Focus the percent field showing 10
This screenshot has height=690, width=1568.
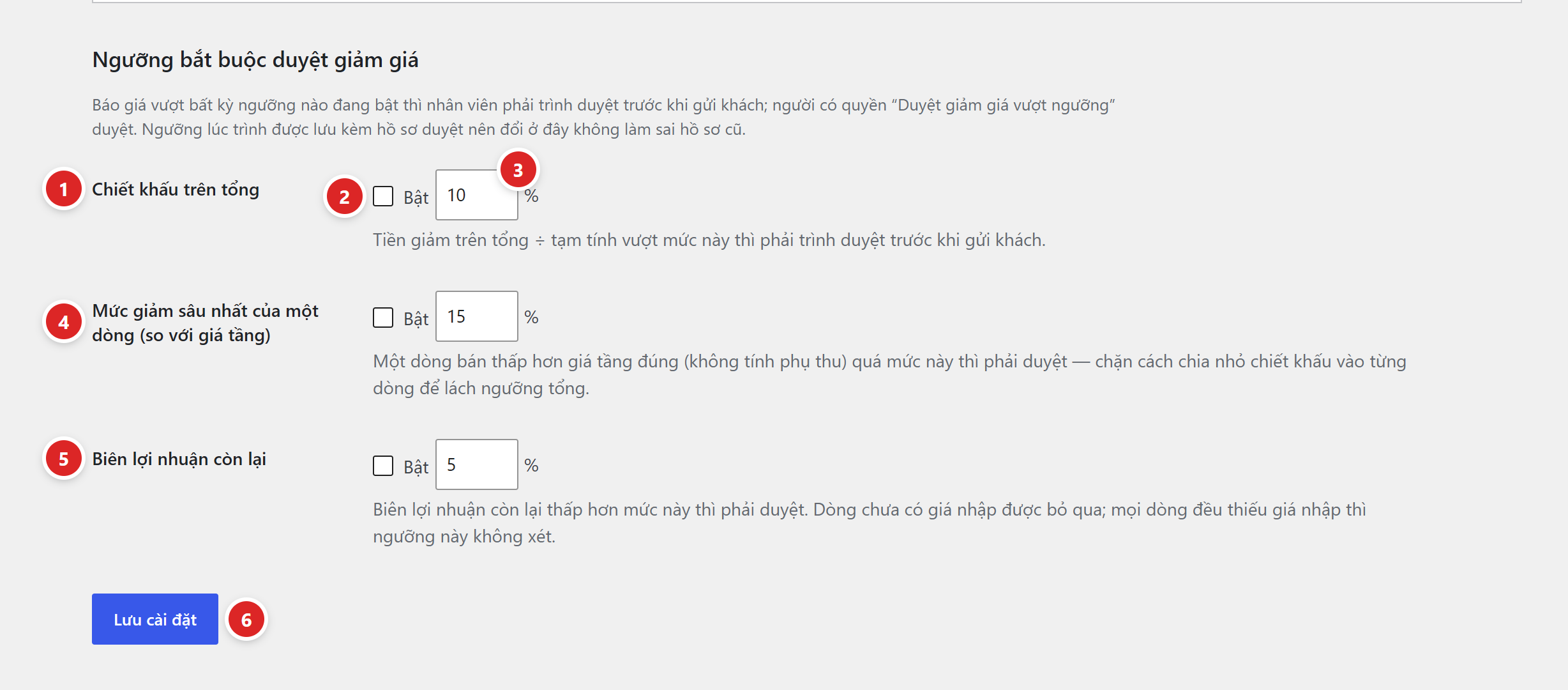click(477, 195)
